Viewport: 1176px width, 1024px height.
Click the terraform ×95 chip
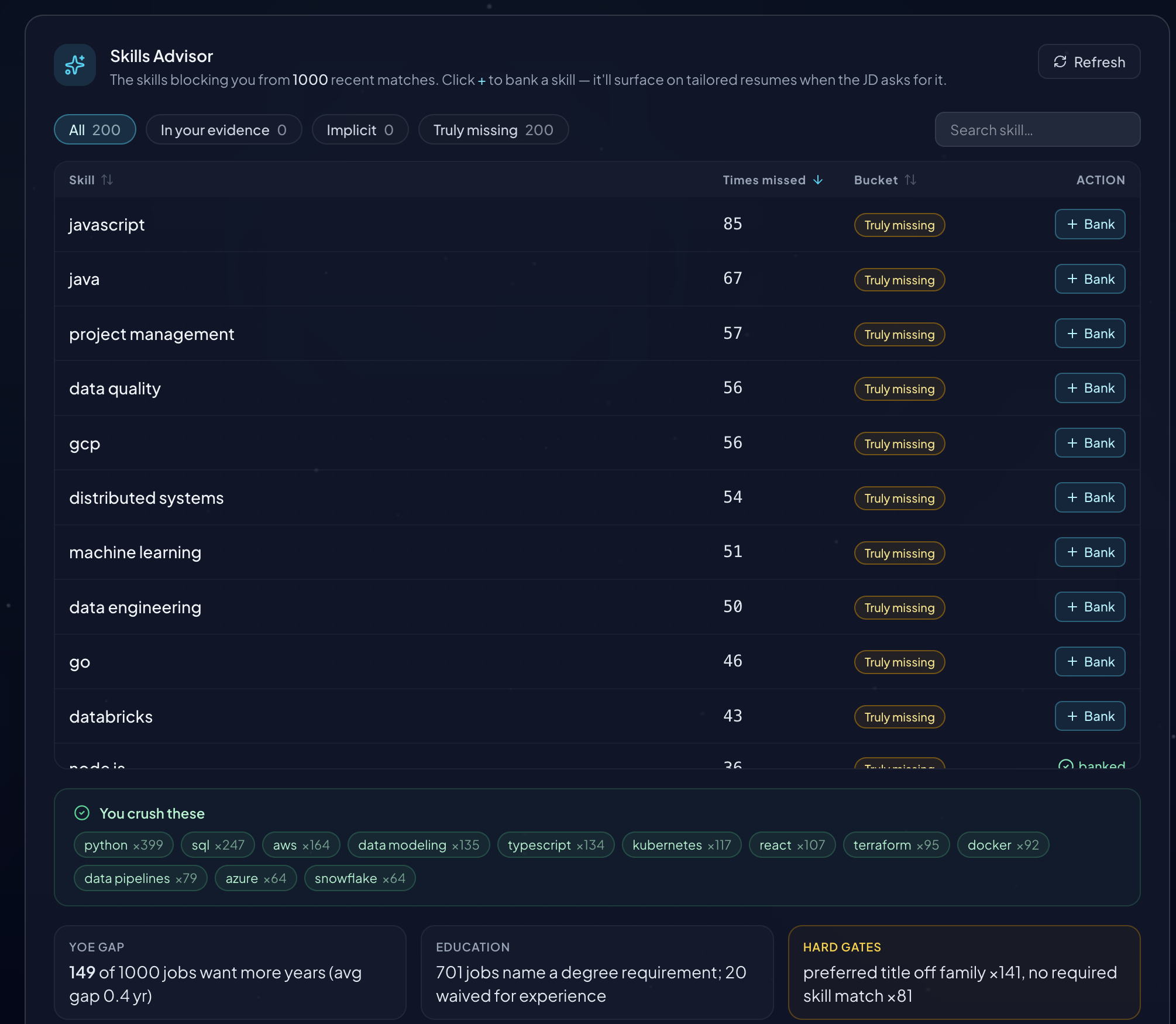pos(896,845)
